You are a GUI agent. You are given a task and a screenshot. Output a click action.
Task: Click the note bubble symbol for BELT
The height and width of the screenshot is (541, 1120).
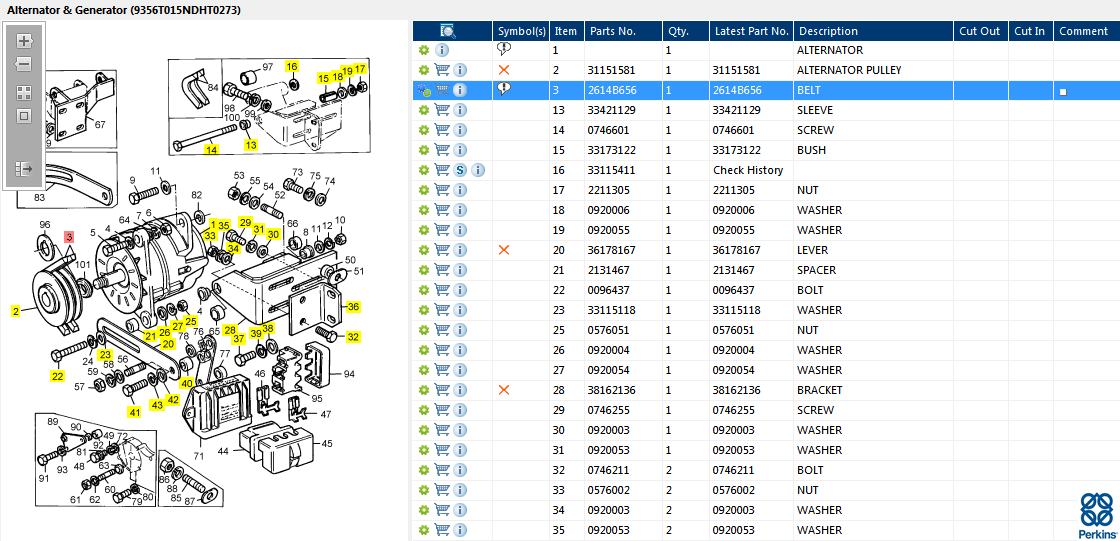504,89
